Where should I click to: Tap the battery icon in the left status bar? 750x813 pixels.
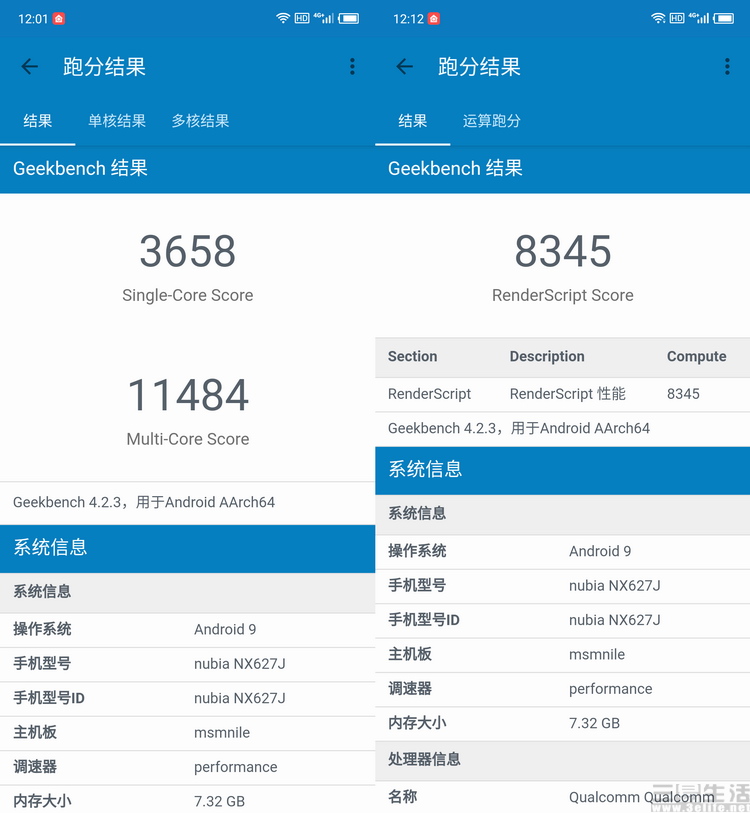(x=349, y=19)
